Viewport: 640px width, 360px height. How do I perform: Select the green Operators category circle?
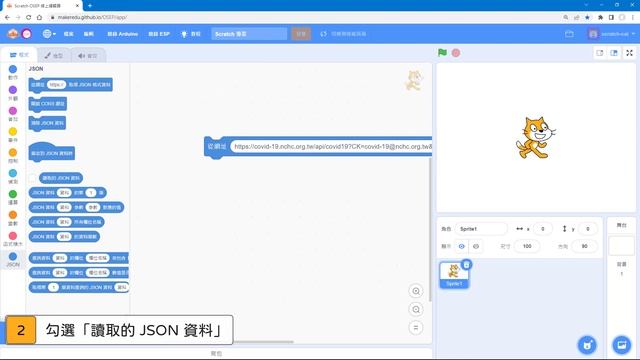click(13, 194)
